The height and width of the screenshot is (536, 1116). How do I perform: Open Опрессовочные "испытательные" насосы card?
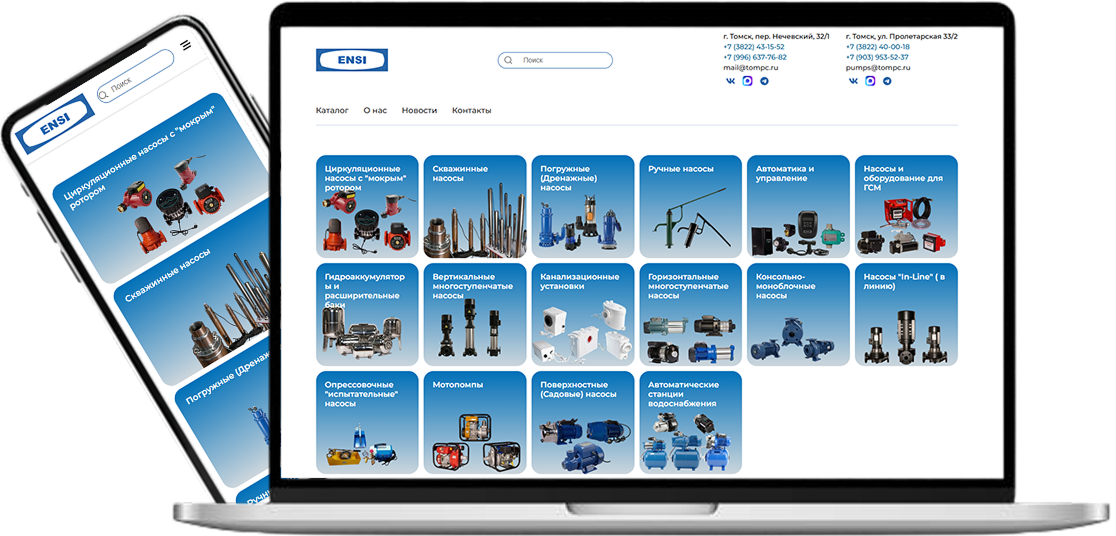367,422
